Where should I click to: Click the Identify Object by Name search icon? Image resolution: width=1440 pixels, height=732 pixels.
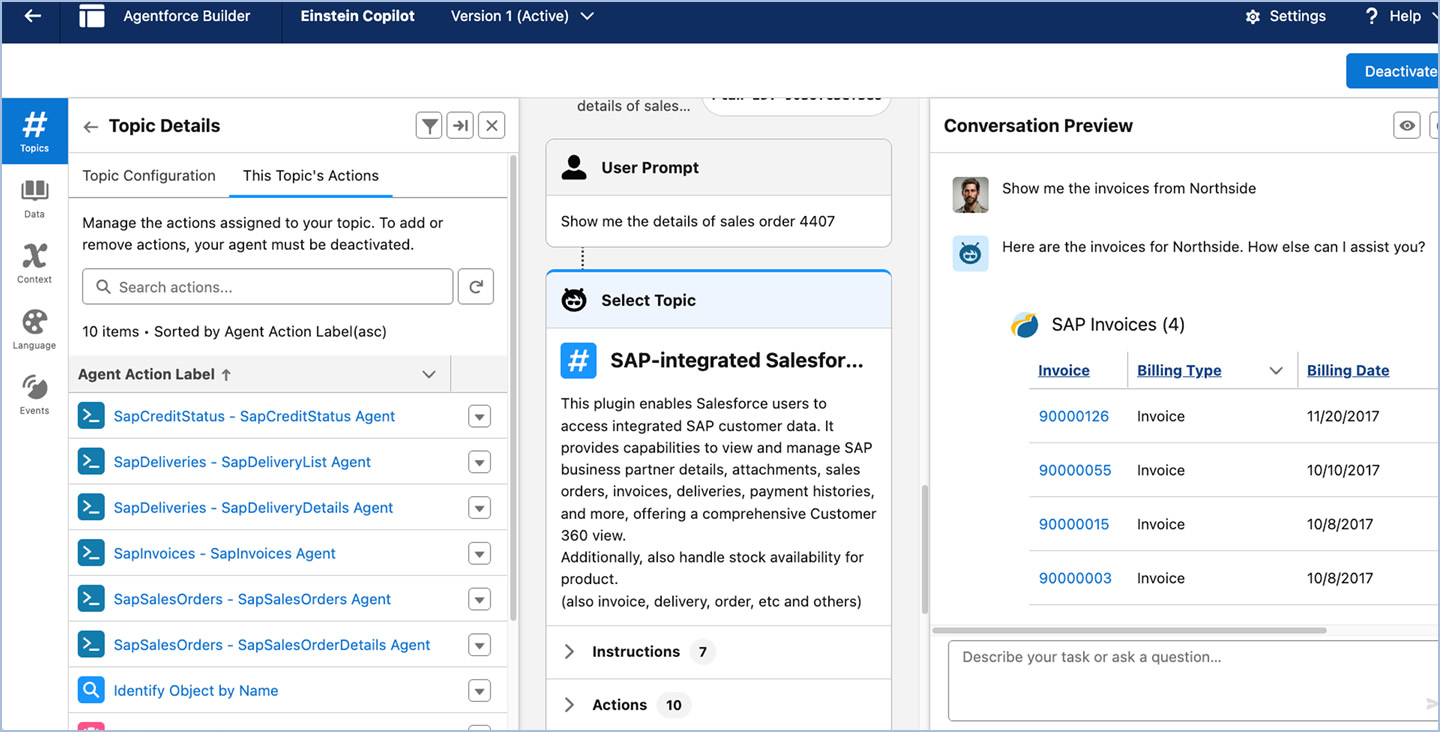pyautogui.click(x=91, y=691)
